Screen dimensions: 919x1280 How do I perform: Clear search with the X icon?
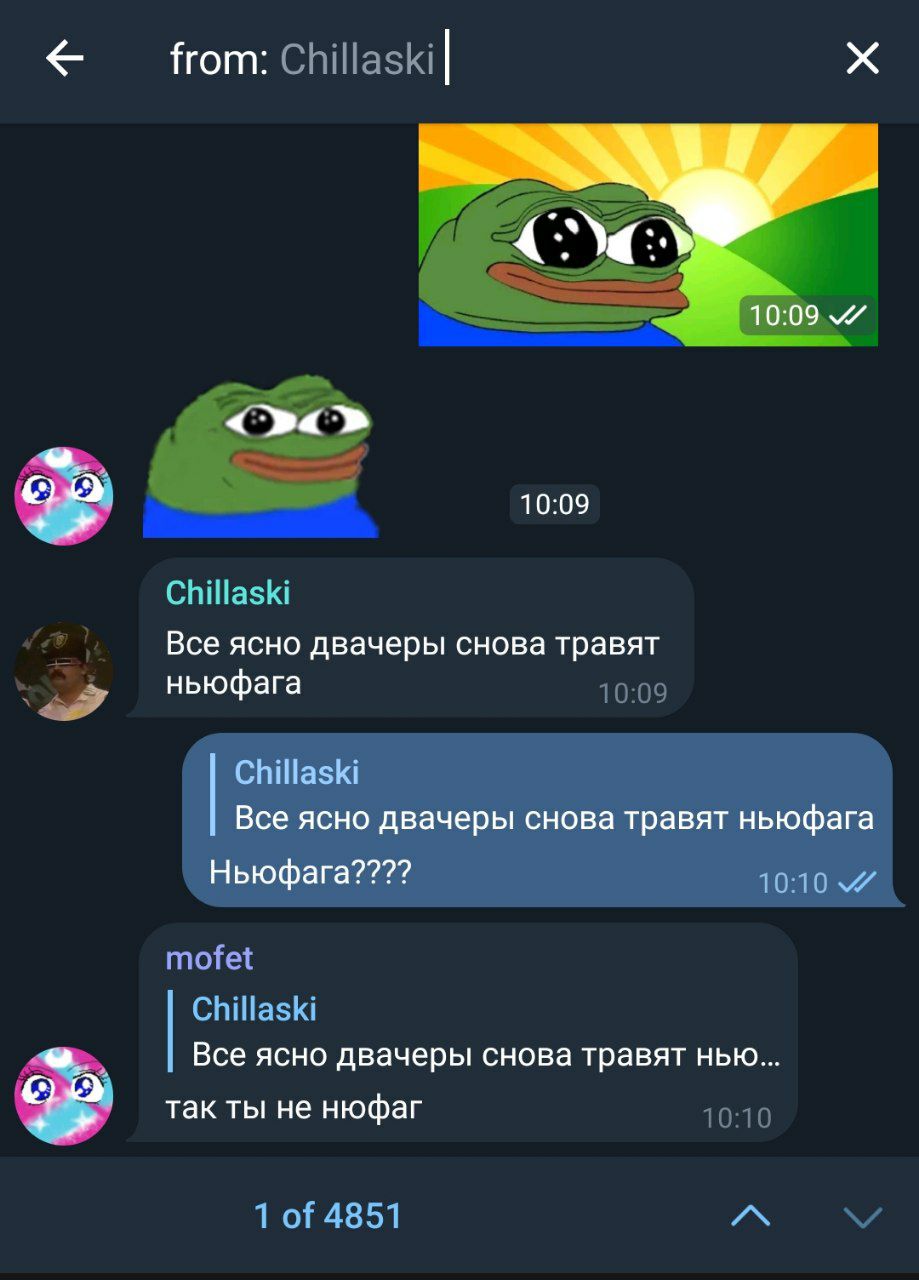click(x=862, y=59)
